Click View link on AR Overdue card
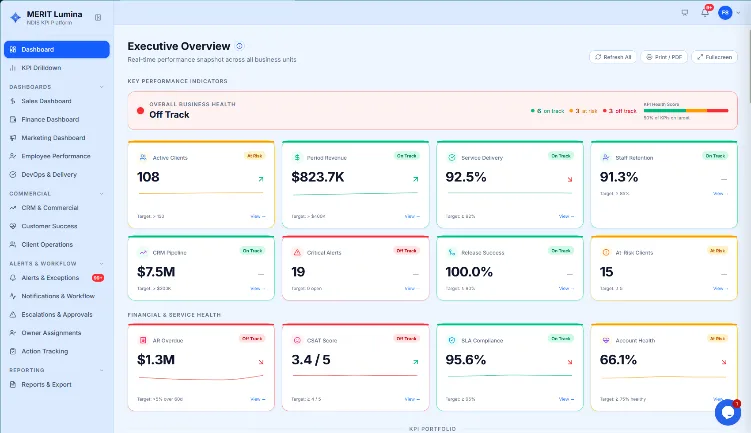 click(258, 399)
